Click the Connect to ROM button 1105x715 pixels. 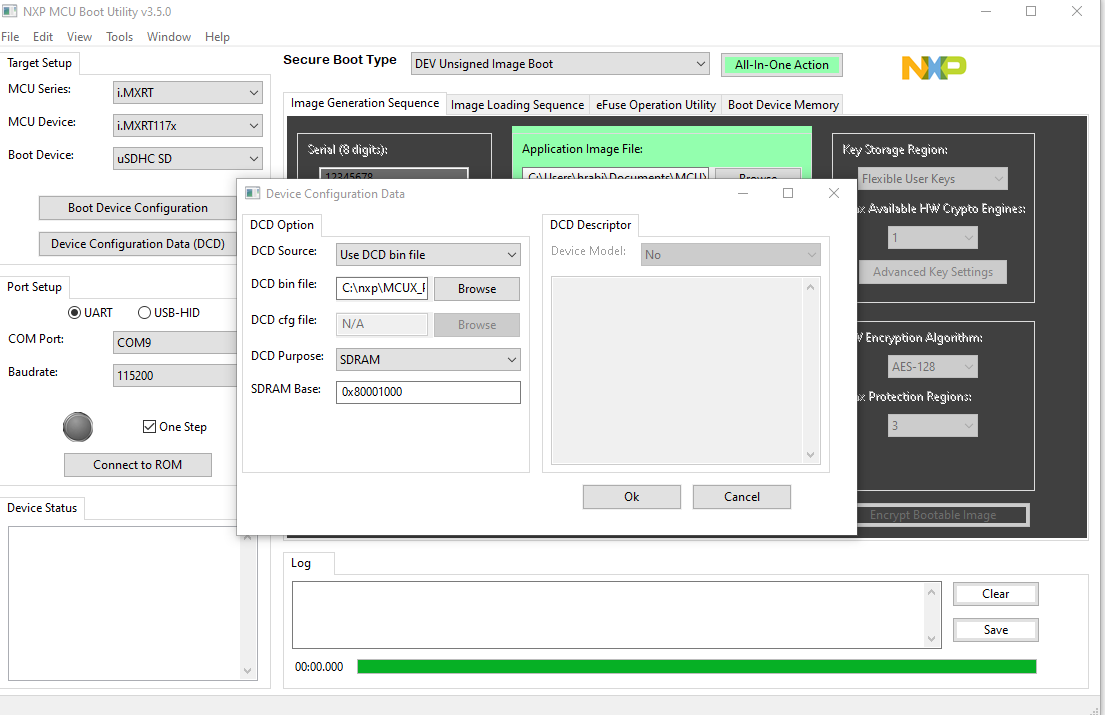coord(137,464)
